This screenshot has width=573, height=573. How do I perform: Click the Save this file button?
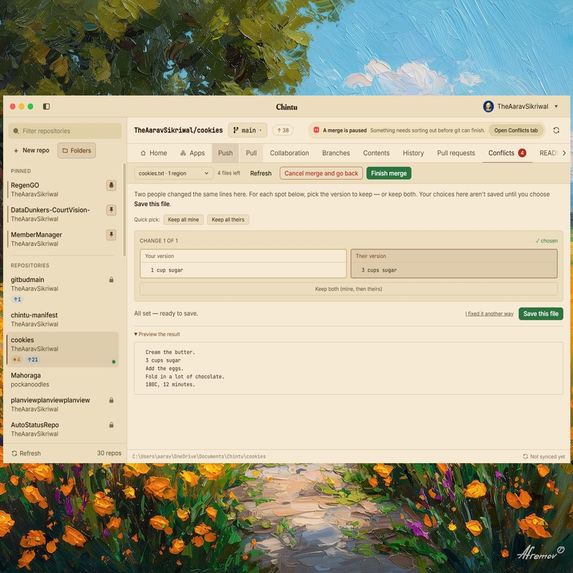[540, 314]
